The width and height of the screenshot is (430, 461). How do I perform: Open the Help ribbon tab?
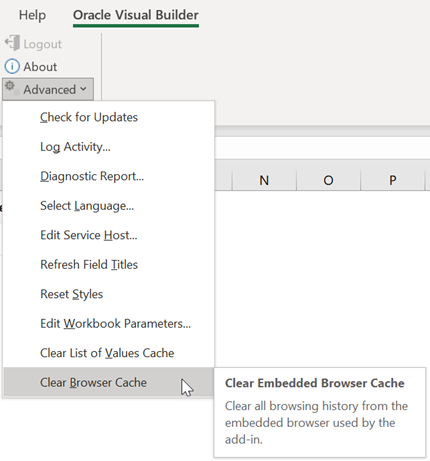(32, 15)
